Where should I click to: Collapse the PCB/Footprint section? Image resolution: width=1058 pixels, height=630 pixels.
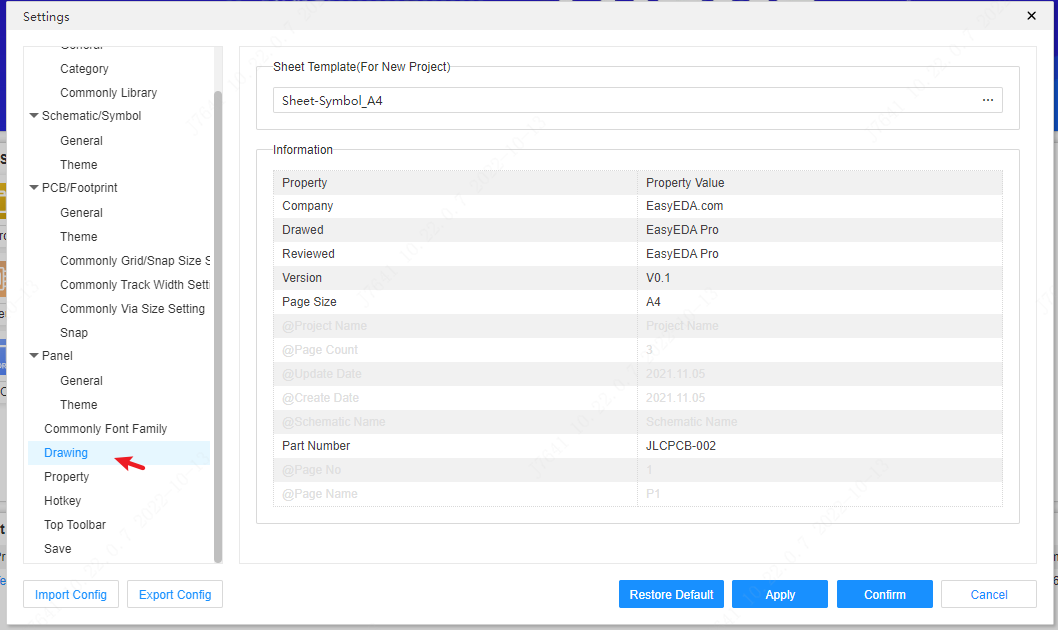pos(33,187)
